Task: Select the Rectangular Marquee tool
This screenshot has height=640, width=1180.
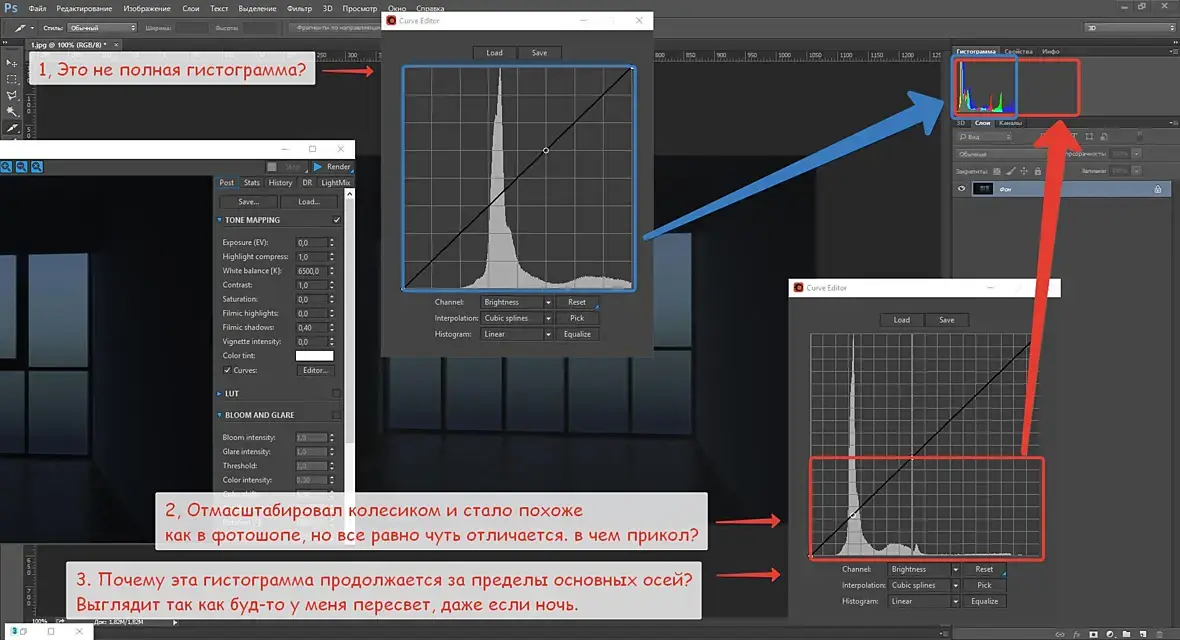Action: [x=11, y=79]
